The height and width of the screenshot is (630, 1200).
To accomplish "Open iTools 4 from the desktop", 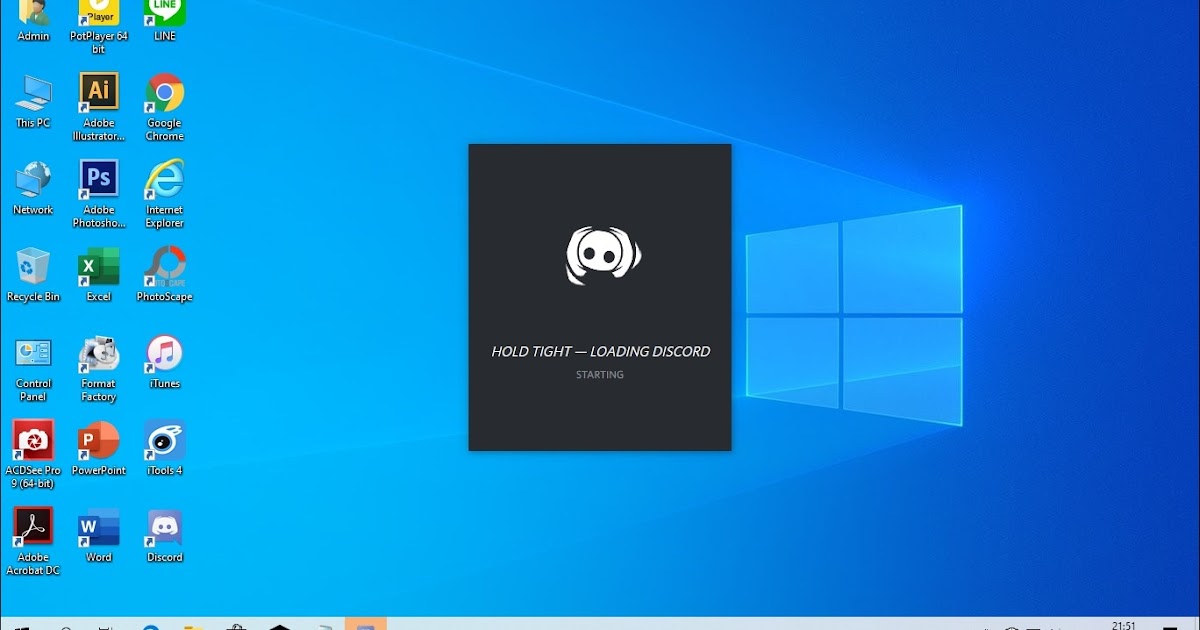I will click(x=163, y=442).
